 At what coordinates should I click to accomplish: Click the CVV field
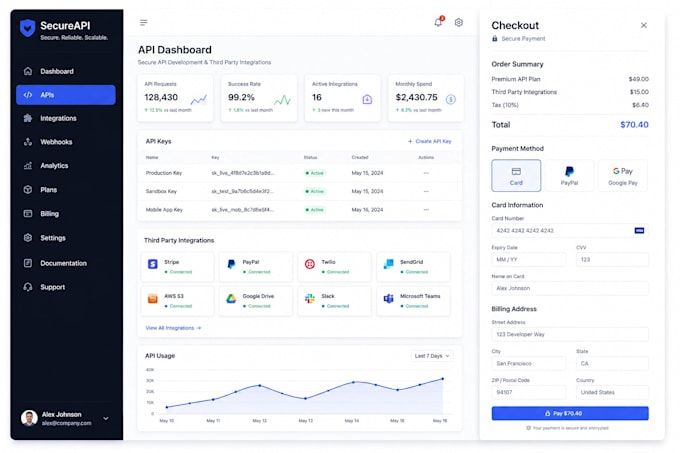(612, 260)
